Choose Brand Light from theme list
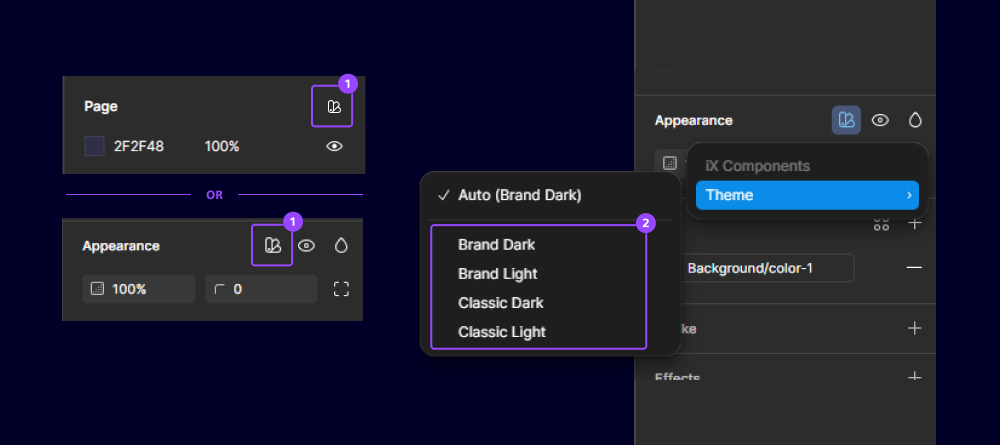The height and width of the screenshot is (445, 1000). pos(497,273)
